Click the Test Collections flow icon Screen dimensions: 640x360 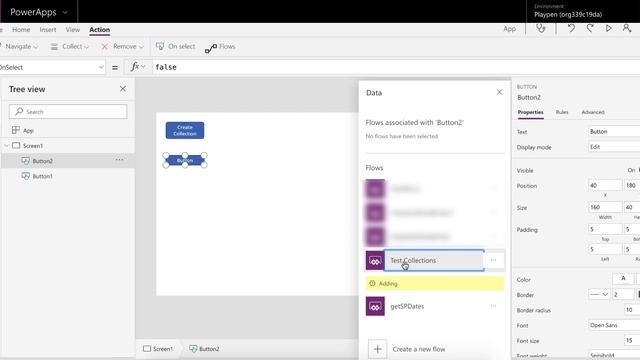(x=375, y=260)
